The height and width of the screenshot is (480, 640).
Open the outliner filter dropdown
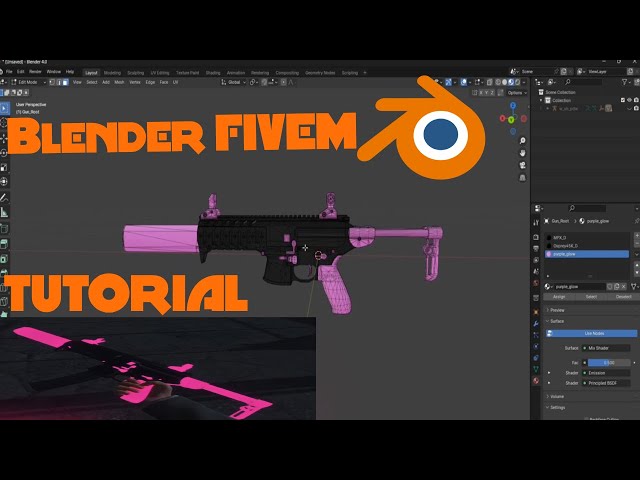(x=625, y=82)
